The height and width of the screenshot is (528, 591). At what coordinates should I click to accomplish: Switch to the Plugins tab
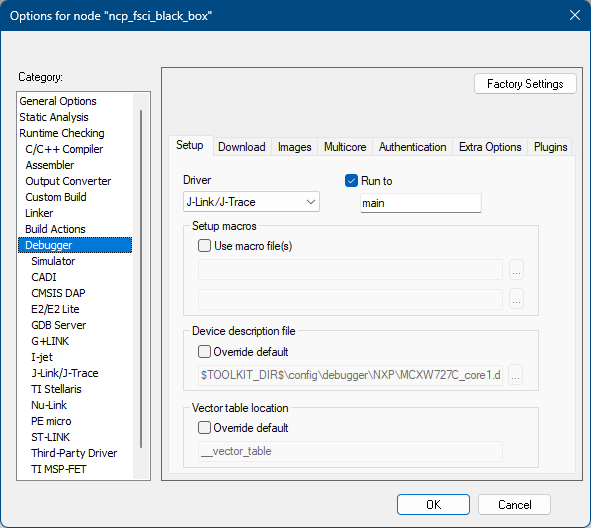pos(550,147)
